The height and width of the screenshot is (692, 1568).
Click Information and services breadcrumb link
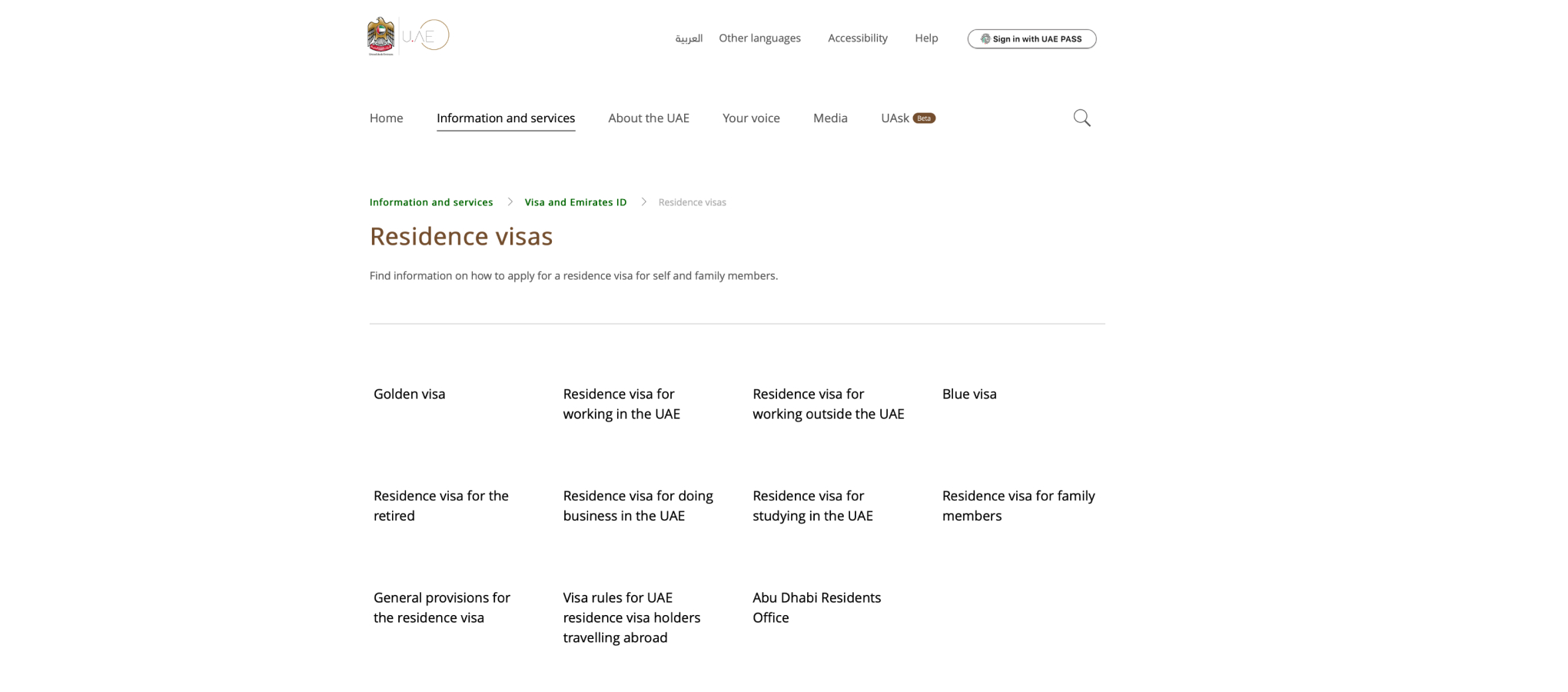click(430, 202)
